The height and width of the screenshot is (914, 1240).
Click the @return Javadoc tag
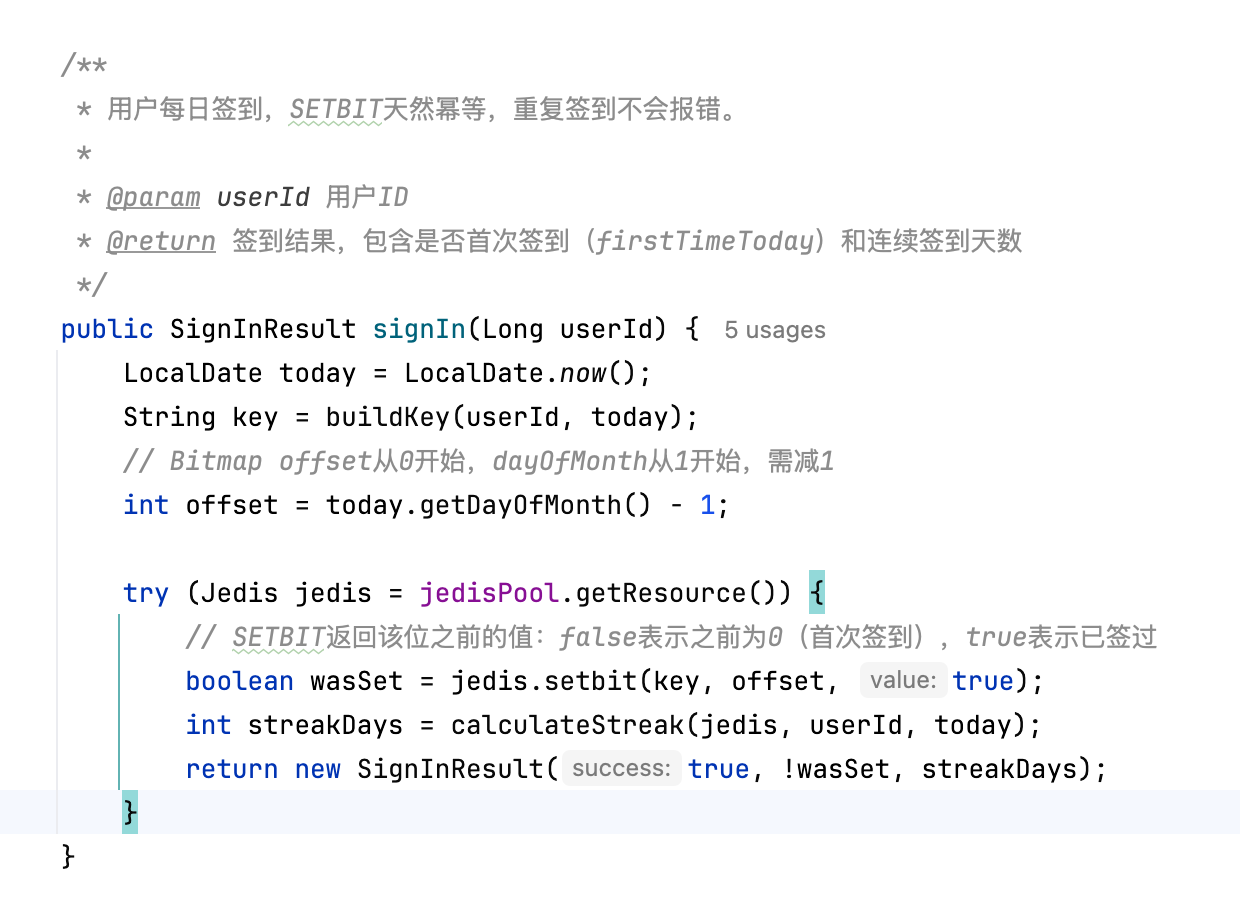(x=161, y=241)
